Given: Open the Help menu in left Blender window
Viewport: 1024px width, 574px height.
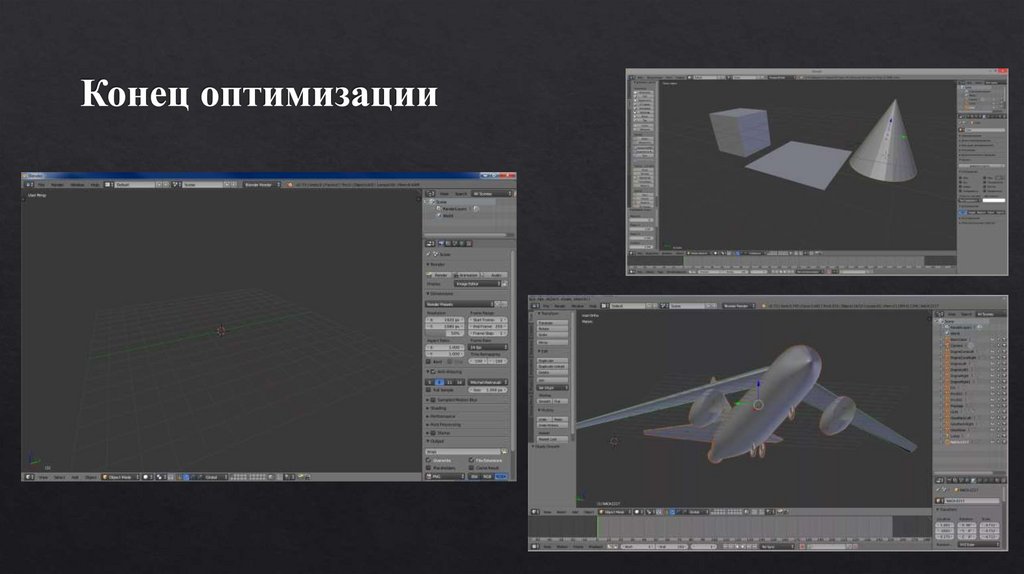Looking at the screenshot, I should point(94,185).
